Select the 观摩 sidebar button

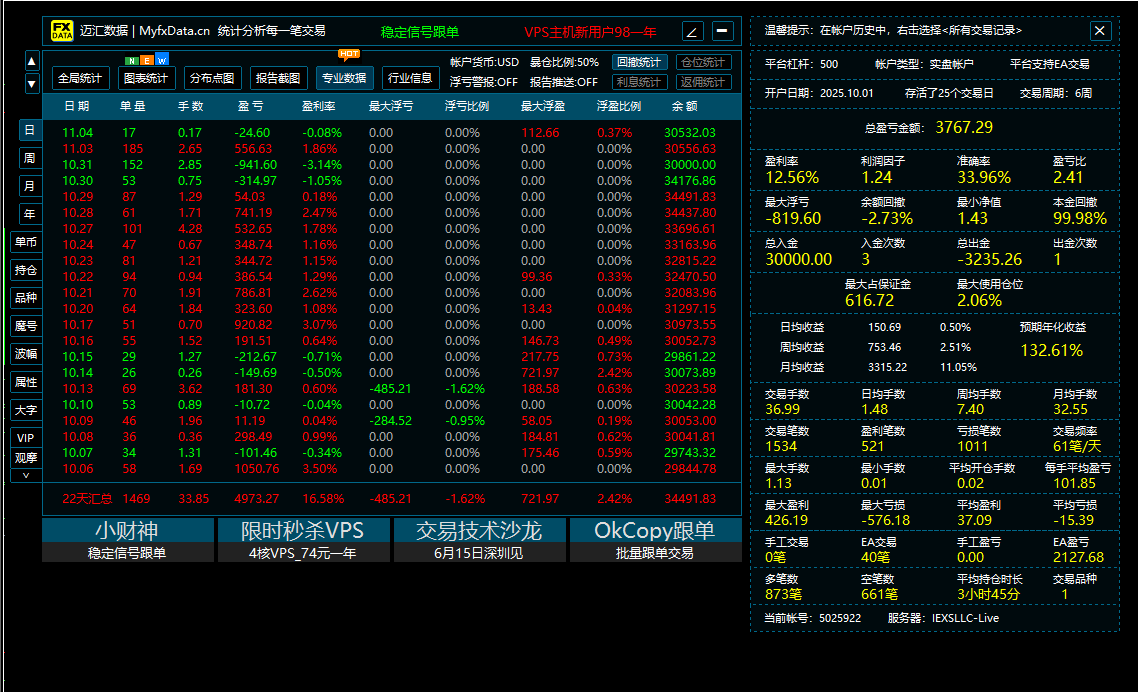coord(26,458)
